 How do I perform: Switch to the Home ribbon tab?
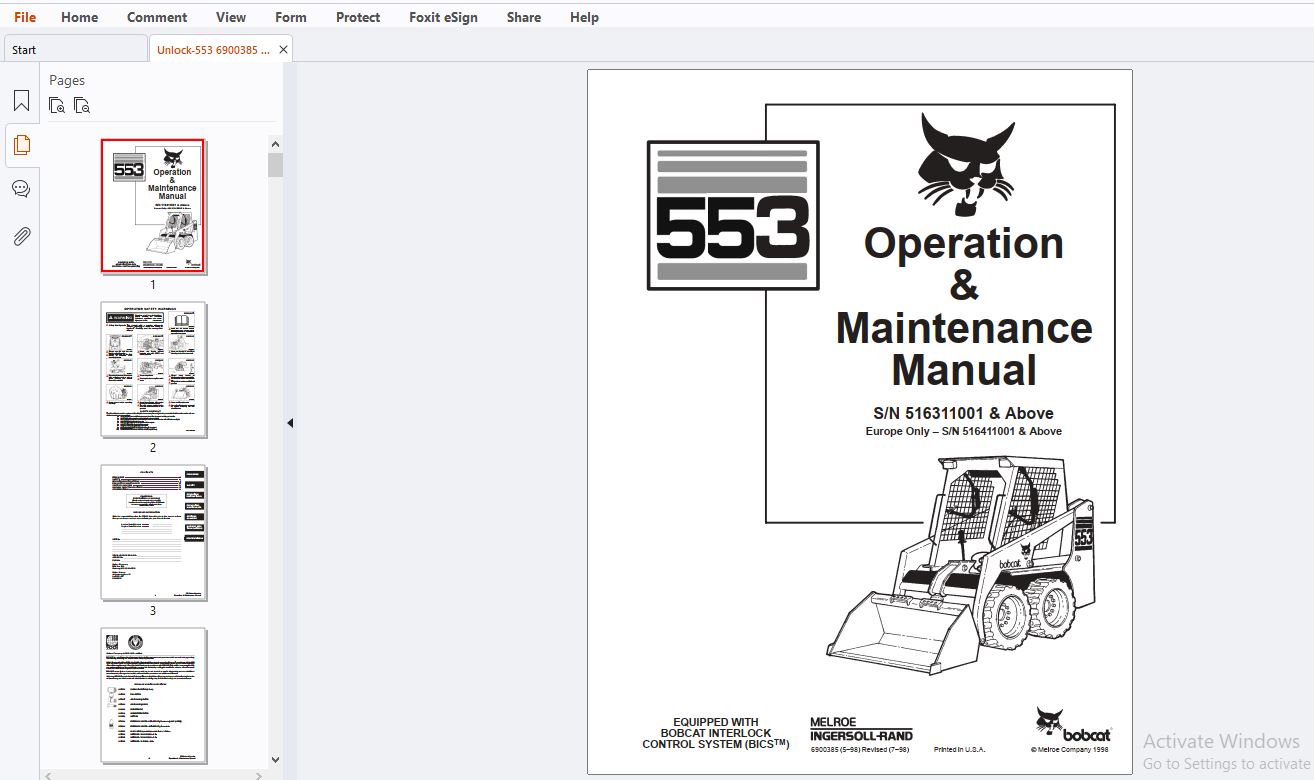pos(80,17)
